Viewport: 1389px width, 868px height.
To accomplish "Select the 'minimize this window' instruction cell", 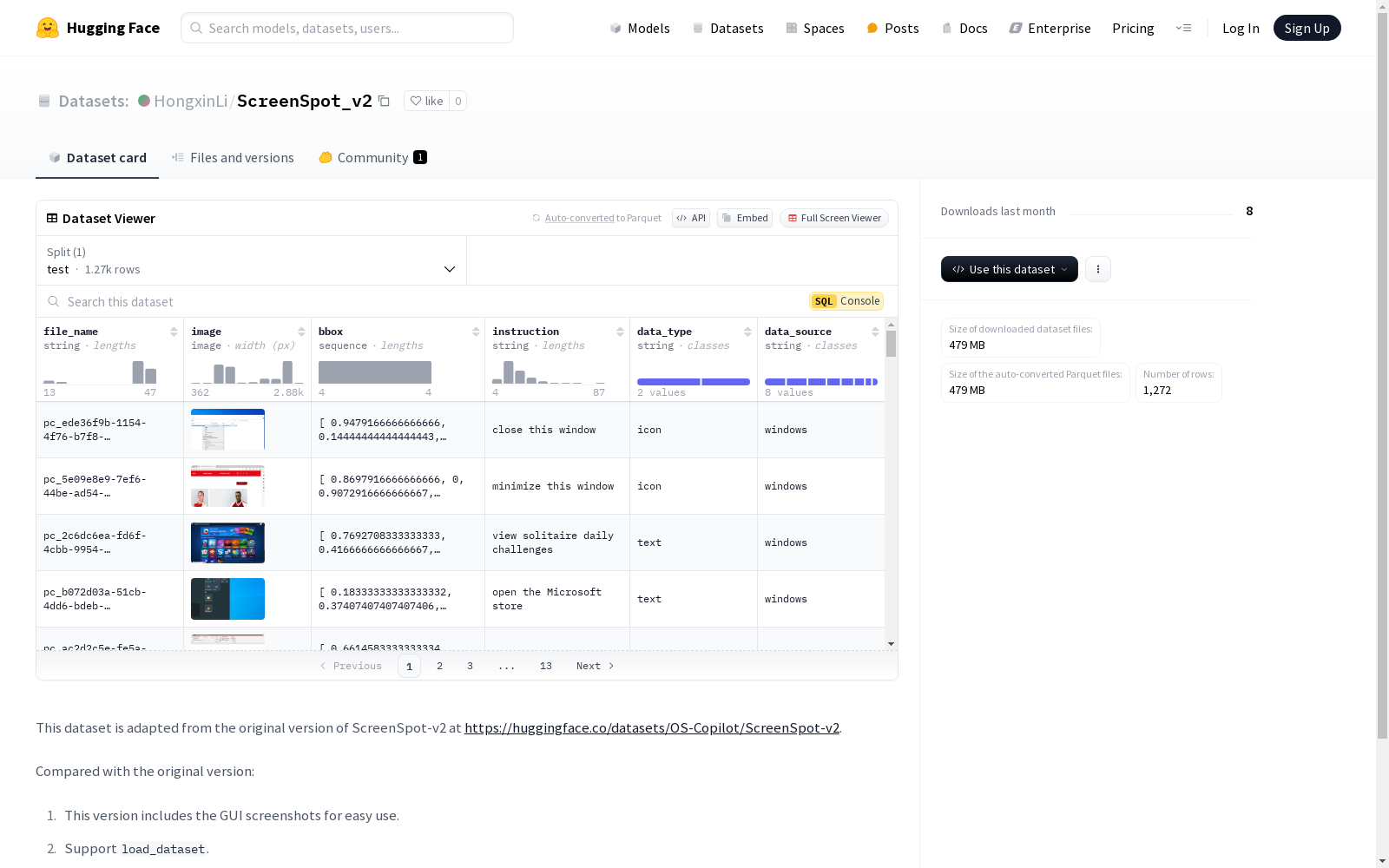I will (557, 486).
